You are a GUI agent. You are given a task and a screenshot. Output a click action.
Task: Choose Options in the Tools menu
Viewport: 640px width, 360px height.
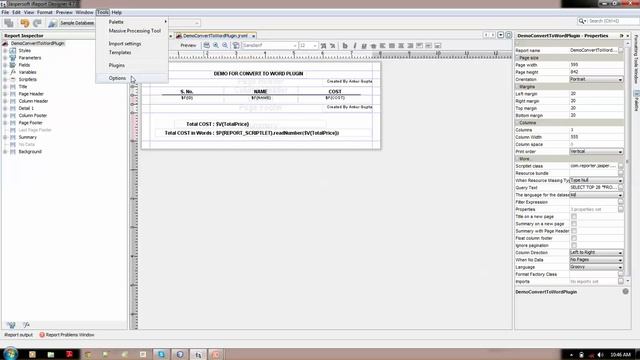[118, 78]
